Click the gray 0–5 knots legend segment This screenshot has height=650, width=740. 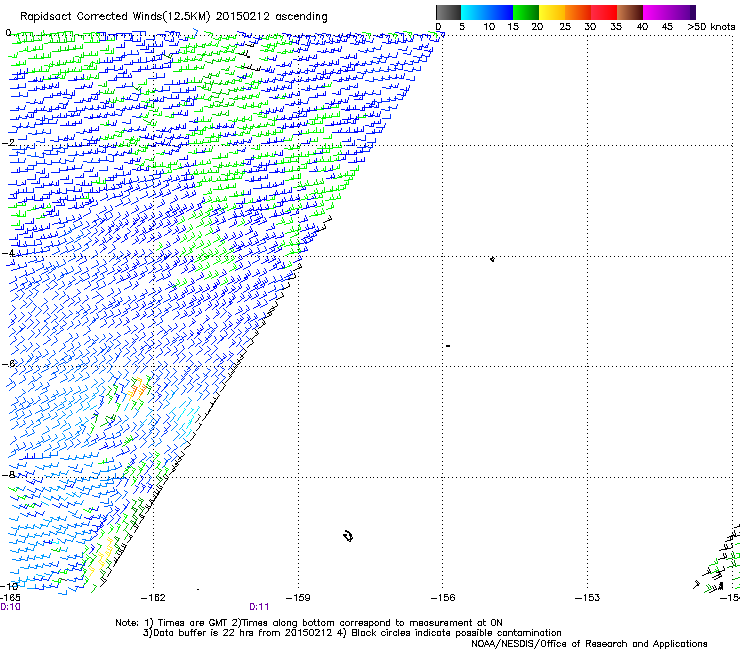(448, 12)
